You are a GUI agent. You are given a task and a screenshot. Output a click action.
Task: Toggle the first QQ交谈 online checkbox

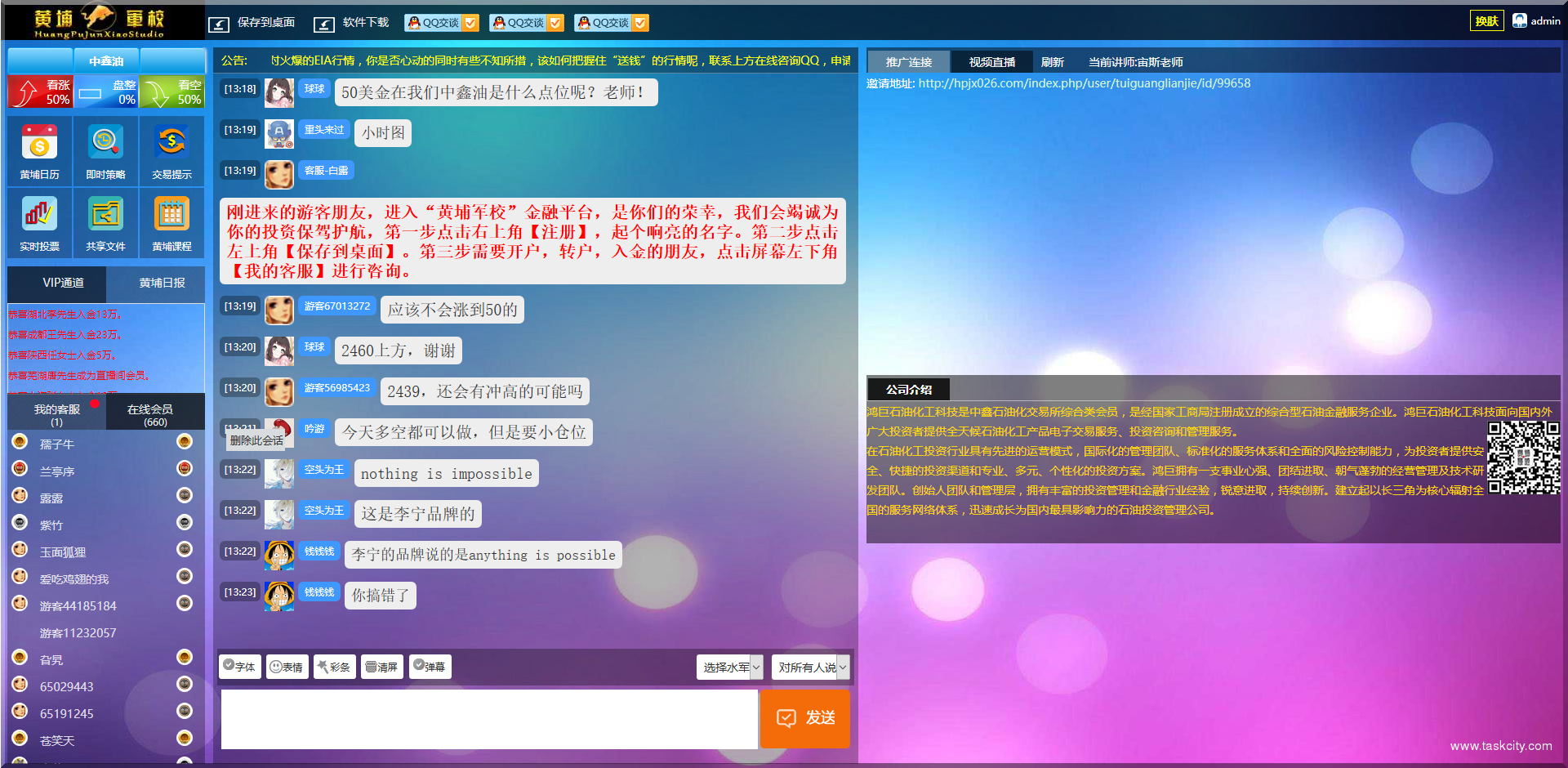point(469,22)
